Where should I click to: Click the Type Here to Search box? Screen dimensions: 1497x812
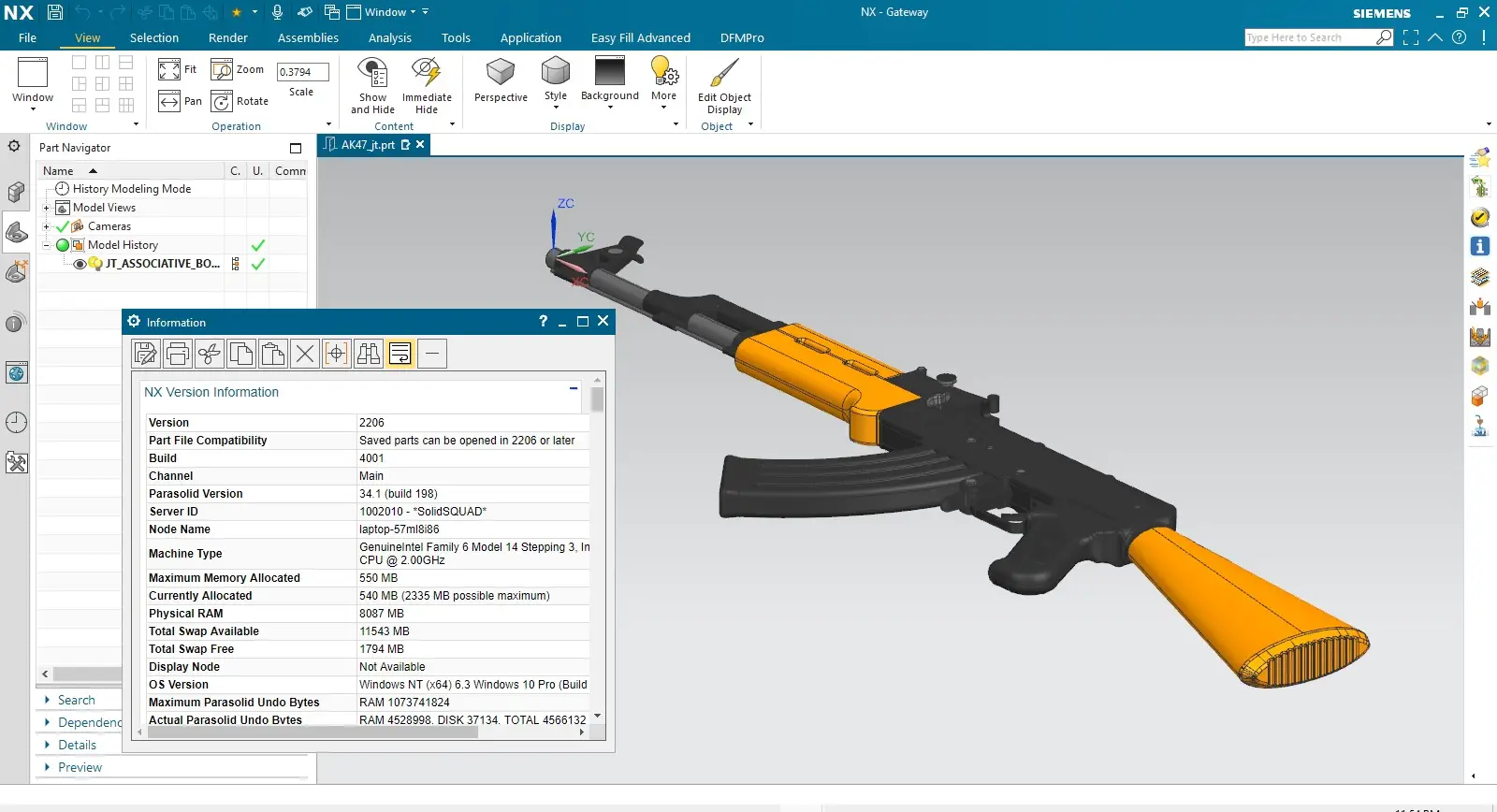click(1310, 37)
